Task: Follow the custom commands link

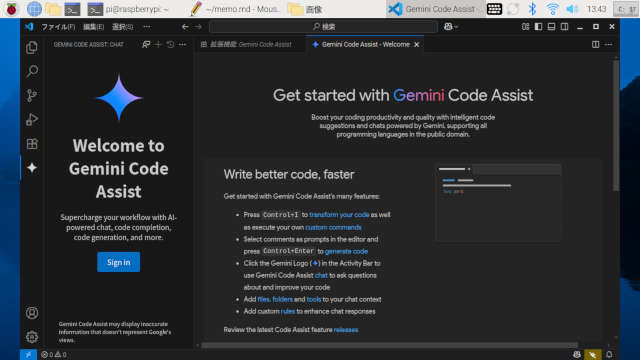Action: pos(333,227)
